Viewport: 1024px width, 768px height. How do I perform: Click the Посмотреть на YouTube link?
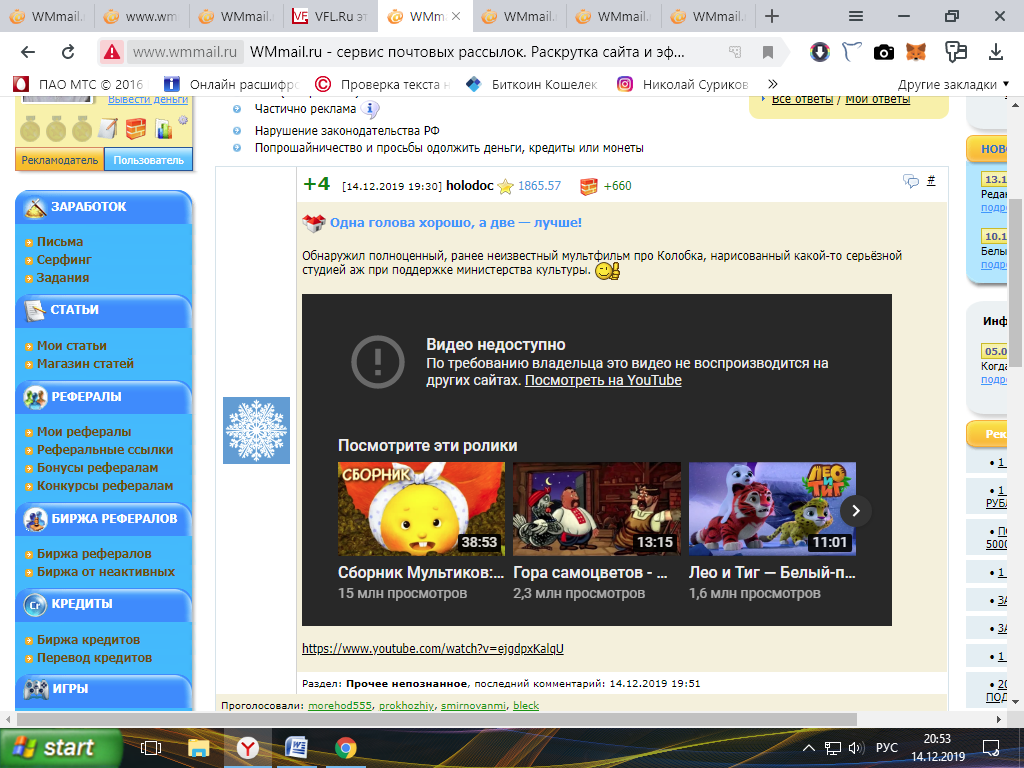pos(603,380)
